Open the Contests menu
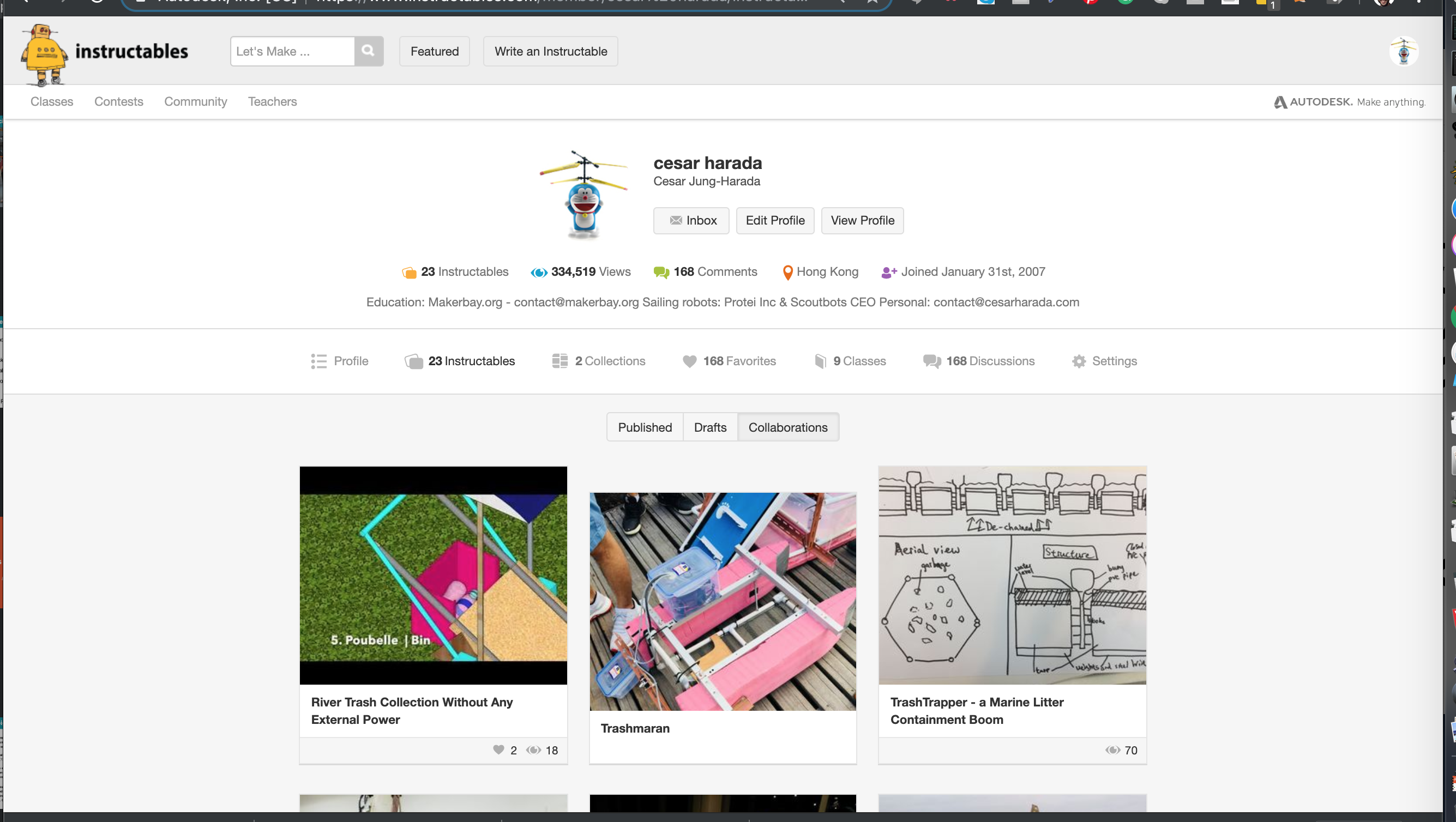 (119, 102)
